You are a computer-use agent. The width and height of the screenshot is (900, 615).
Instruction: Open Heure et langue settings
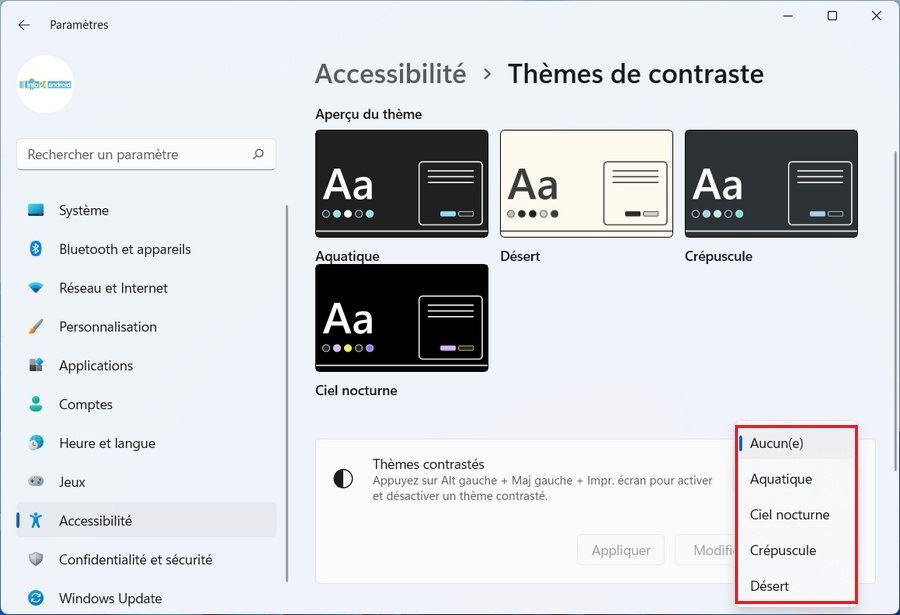pyautogui.click(x=105, y=443)
